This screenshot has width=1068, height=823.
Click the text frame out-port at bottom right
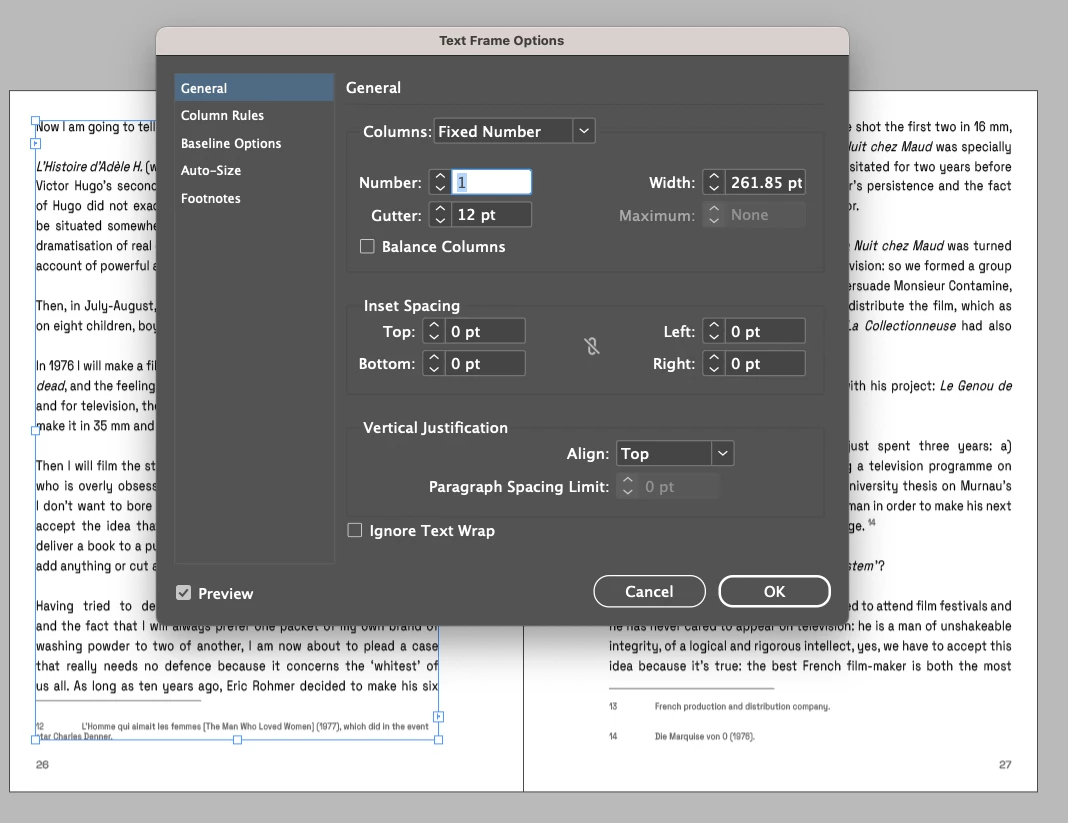(x=439, y=717)
